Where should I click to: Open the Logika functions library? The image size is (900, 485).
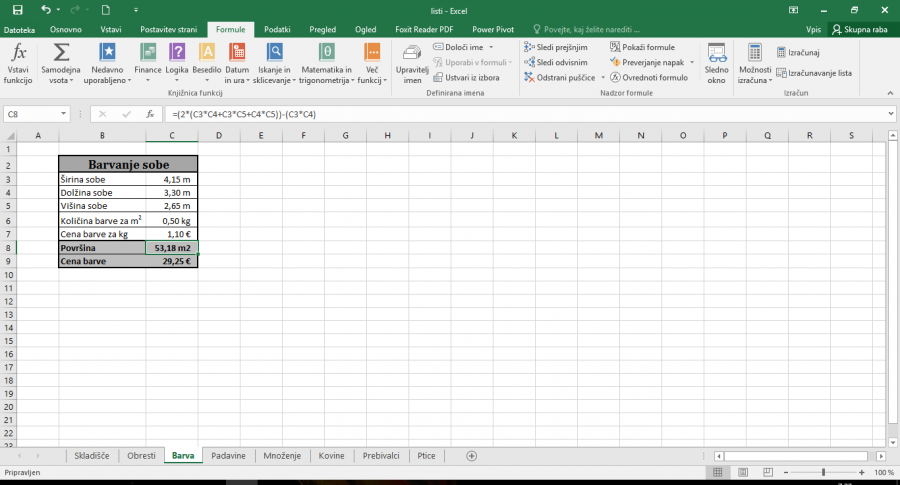tap(177, 62)
